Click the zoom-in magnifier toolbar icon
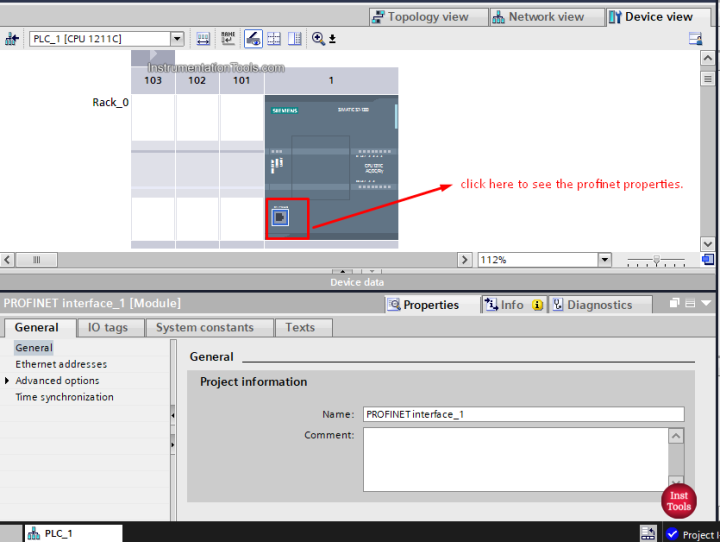This screenshot has width=720, height=542. click(318, 39)
